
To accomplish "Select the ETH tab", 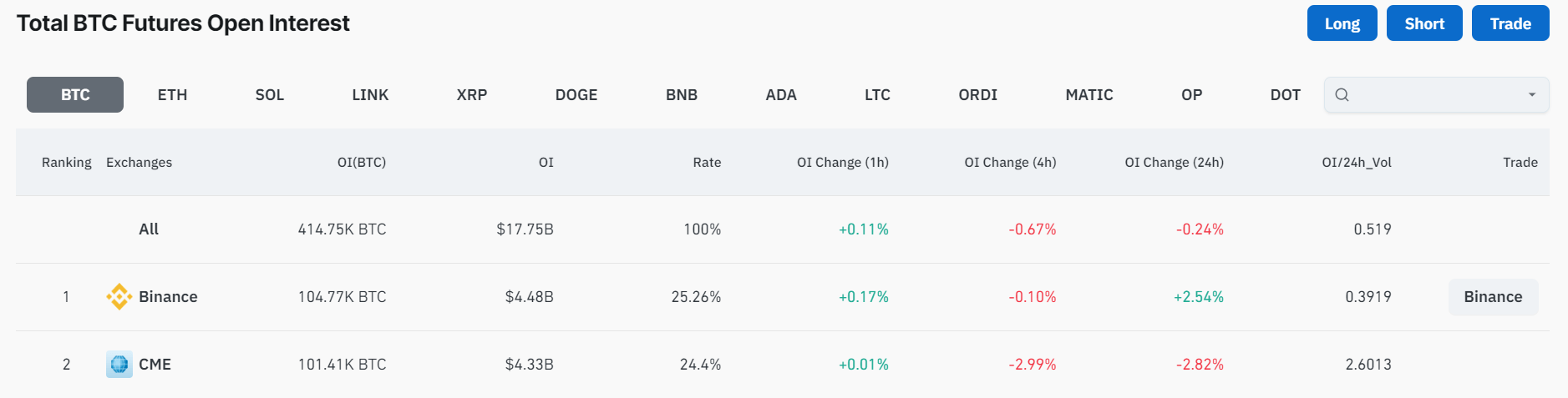I will click(172, 95).
